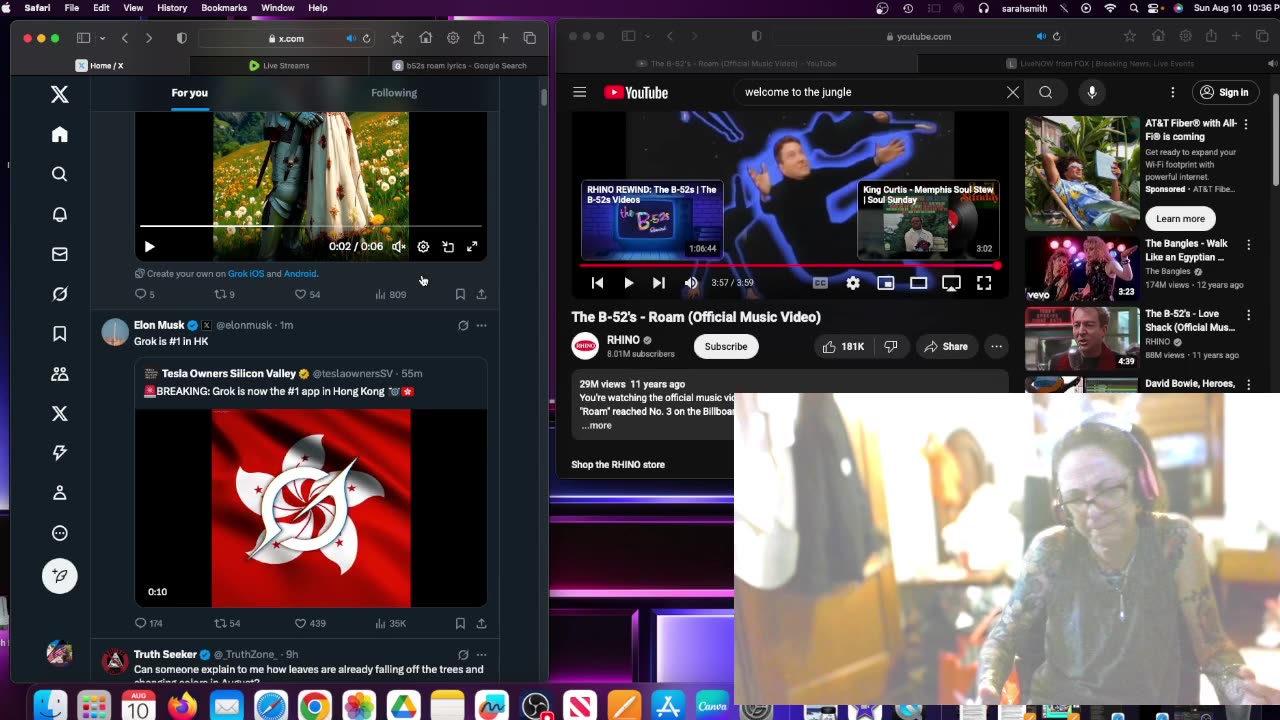The height and width of the screenshot is (720, 1280).
Task: Open Communities people icon in X sidebar
Action: click(60, 374)
